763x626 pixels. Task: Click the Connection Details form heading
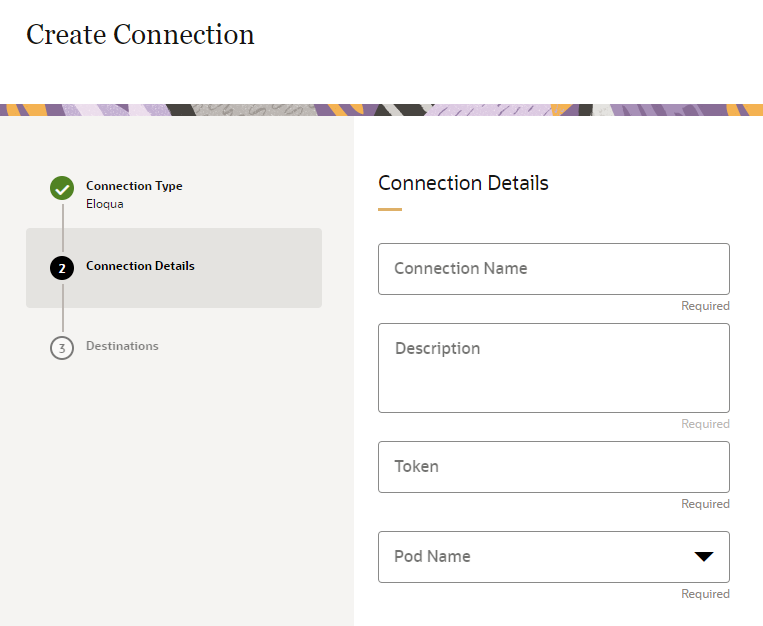[x=463, y=183]
